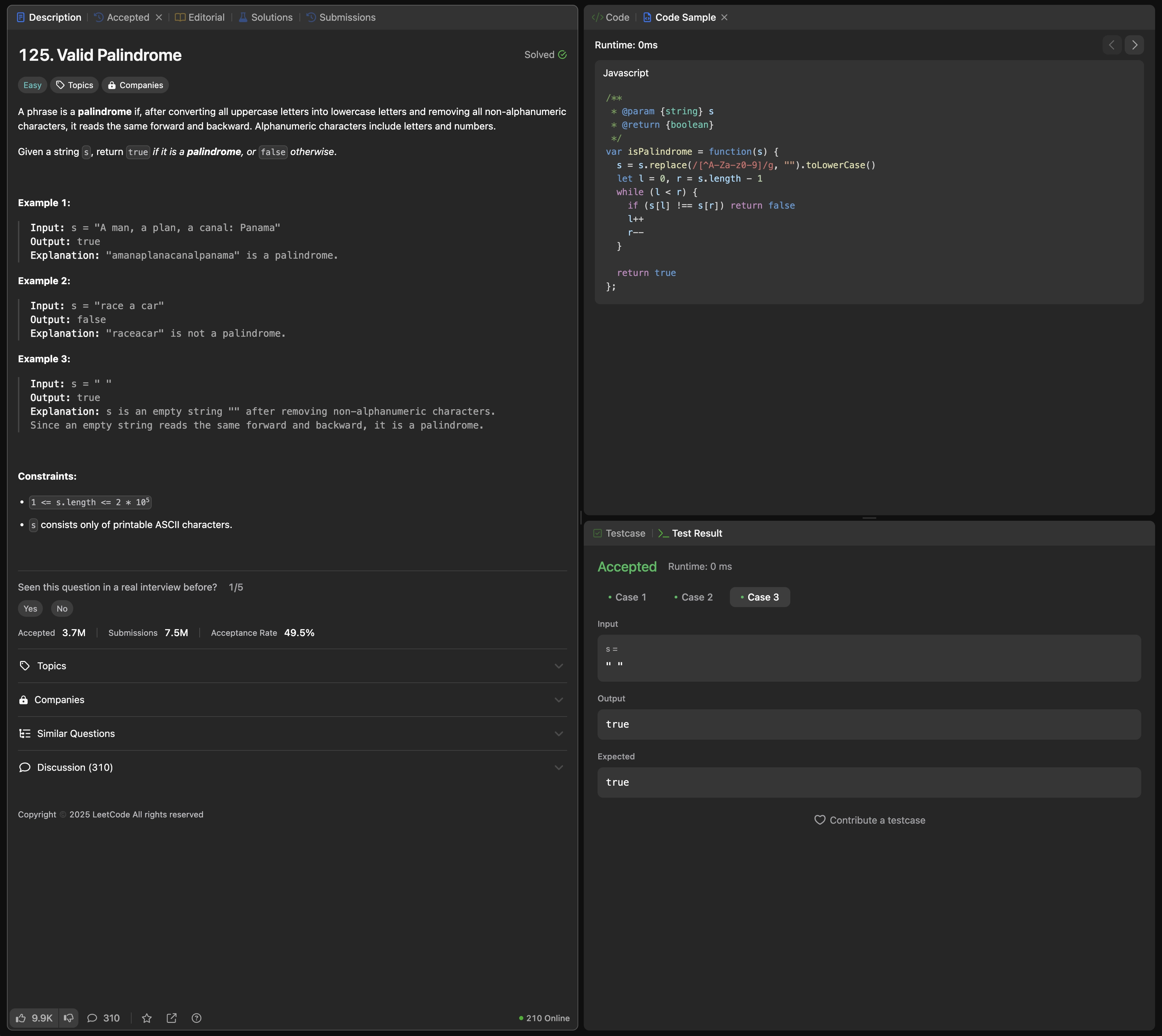Click the panel divider handle above Testcase
The image size is (1162, 1036).
pyautogui.click(x=869, y=518)
